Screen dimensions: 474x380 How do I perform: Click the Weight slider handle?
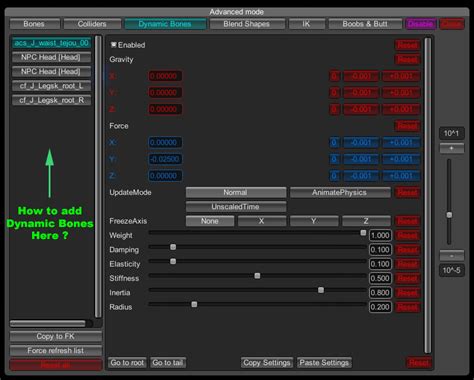pos(363,233)
